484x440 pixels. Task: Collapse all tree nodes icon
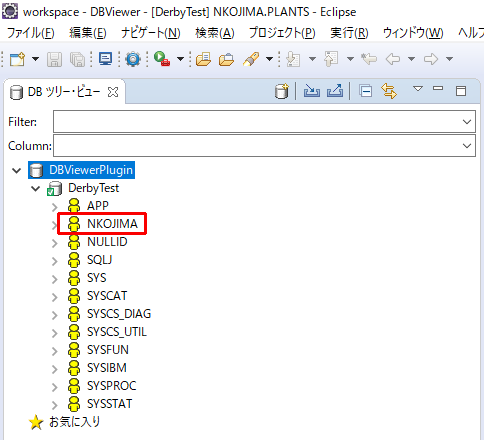click(366, 91)
